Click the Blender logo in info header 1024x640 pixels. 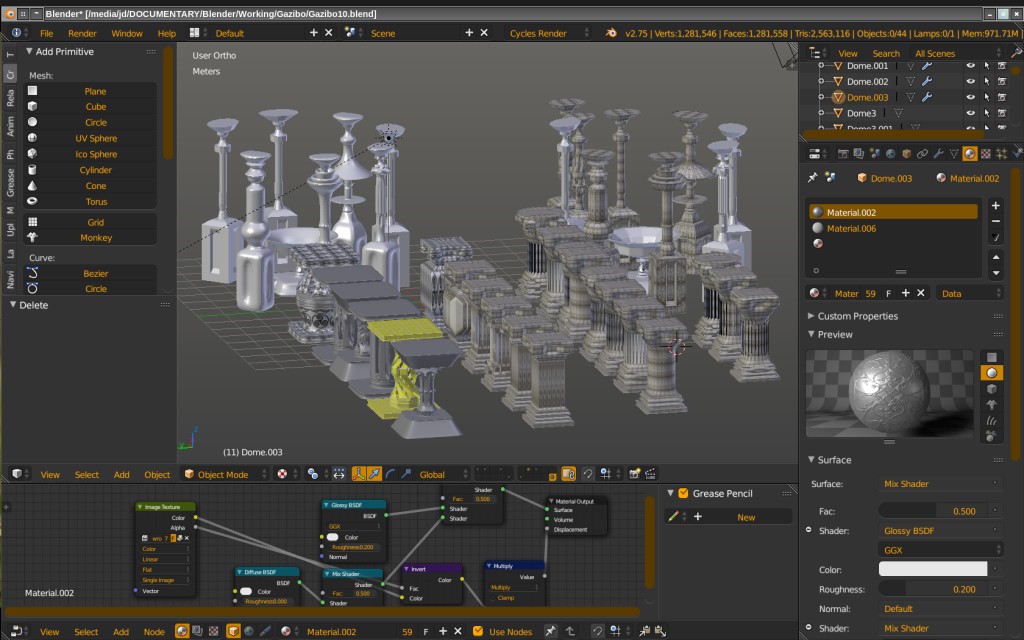(609, 33)
